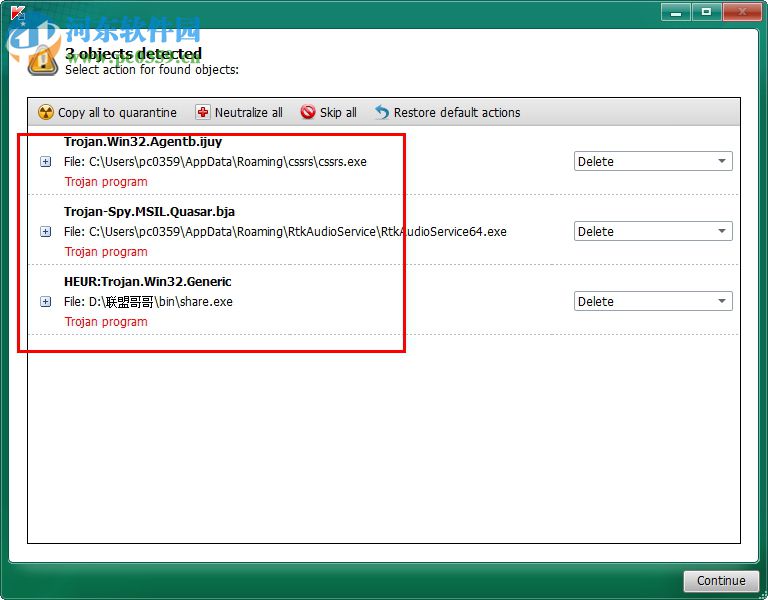The image size is (768, 600).
Task: Open action dropdown for cssrs.exe
Action: coord(653,161)
